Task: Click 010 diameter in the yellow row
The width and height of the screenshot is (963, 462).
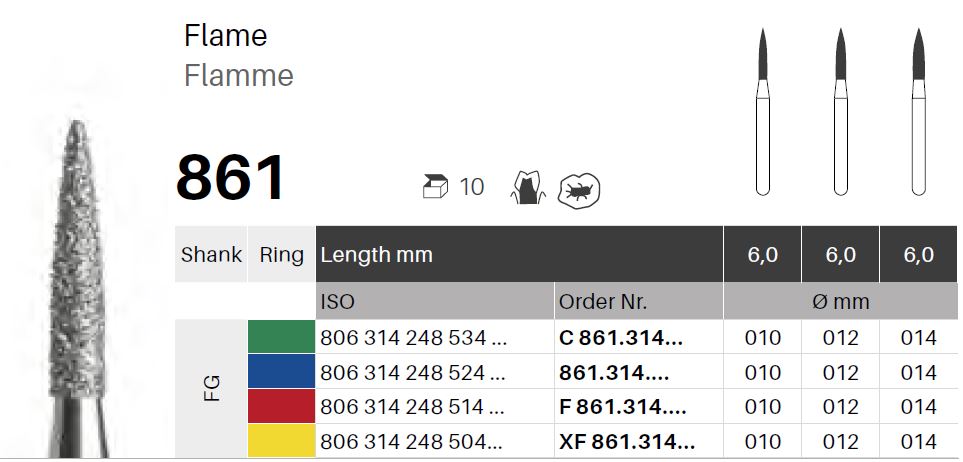Action: click(763, 441)
